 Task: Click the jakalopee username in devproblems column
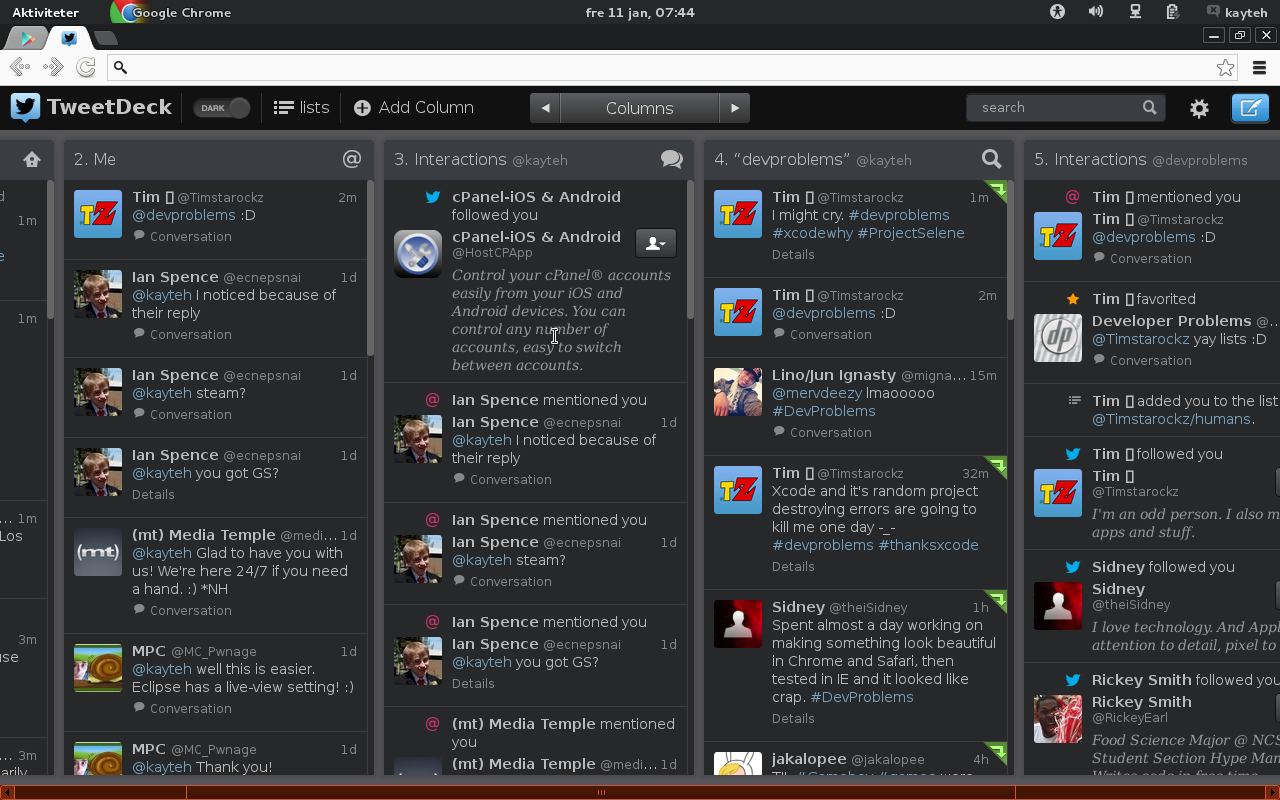pyautogui.click(x=809, y=759)
